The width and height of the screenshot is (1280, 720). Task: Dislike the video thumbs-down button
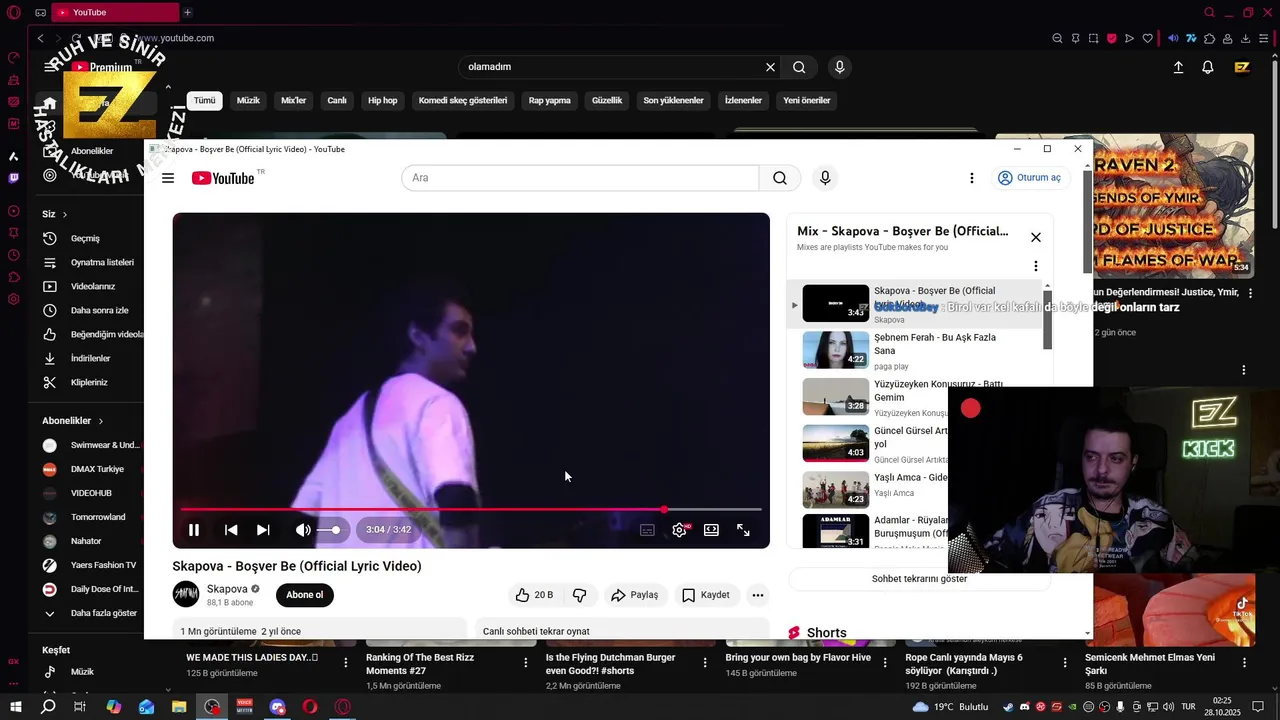pos(579,595)
